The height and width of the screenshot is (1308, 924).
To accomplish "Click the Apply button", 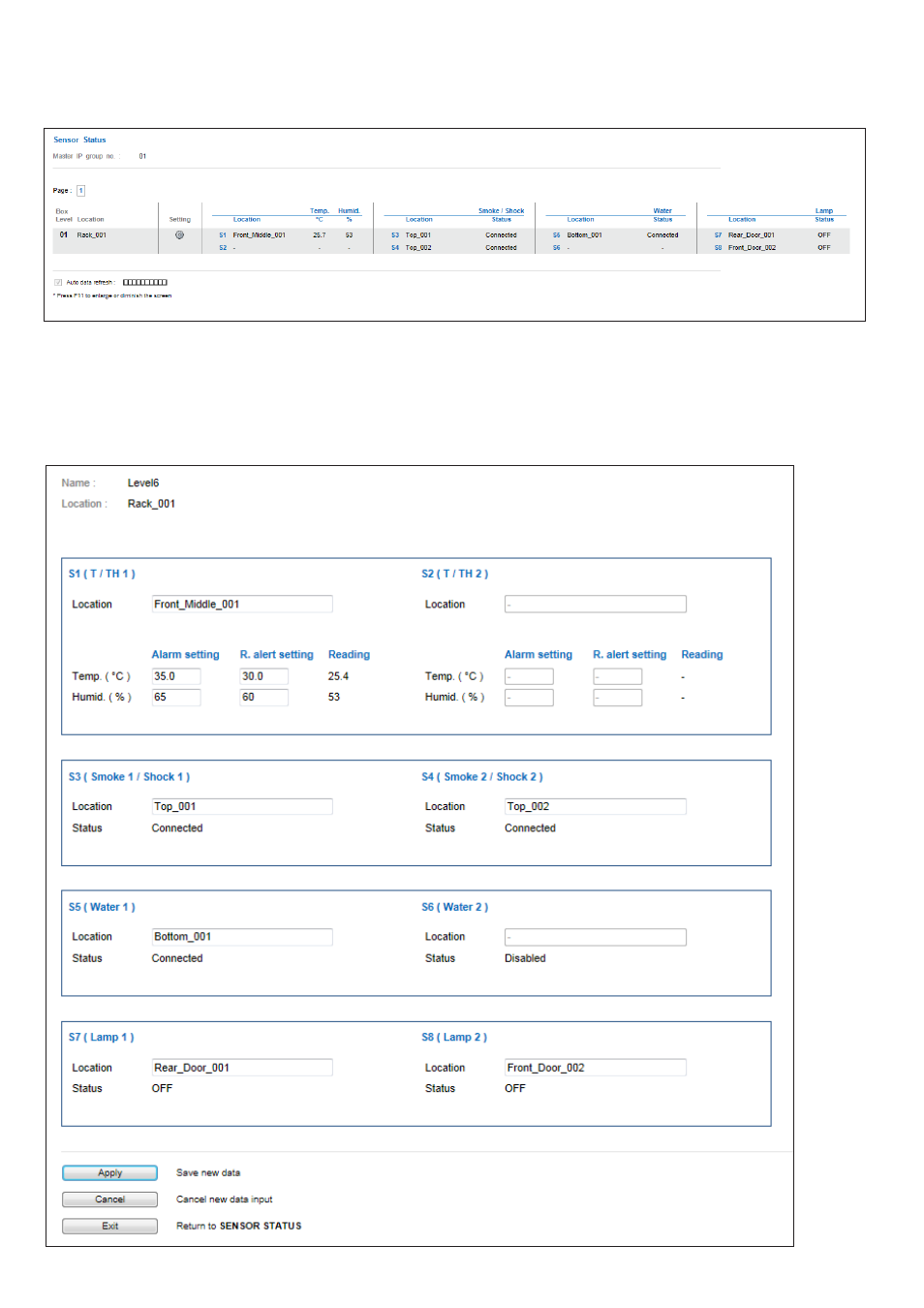I will pos(109,1172).
